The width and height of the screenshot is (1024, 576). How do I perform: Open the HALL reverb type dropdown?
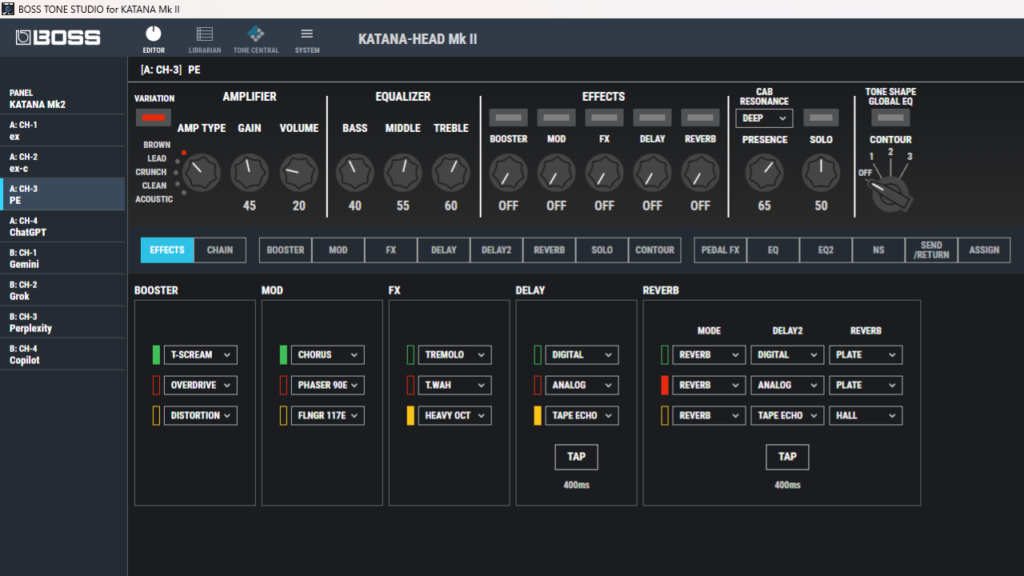point(865,415)
